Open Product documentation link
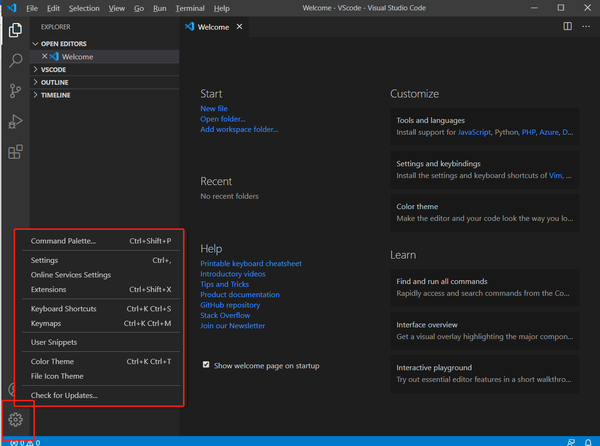 pos(240,295)
